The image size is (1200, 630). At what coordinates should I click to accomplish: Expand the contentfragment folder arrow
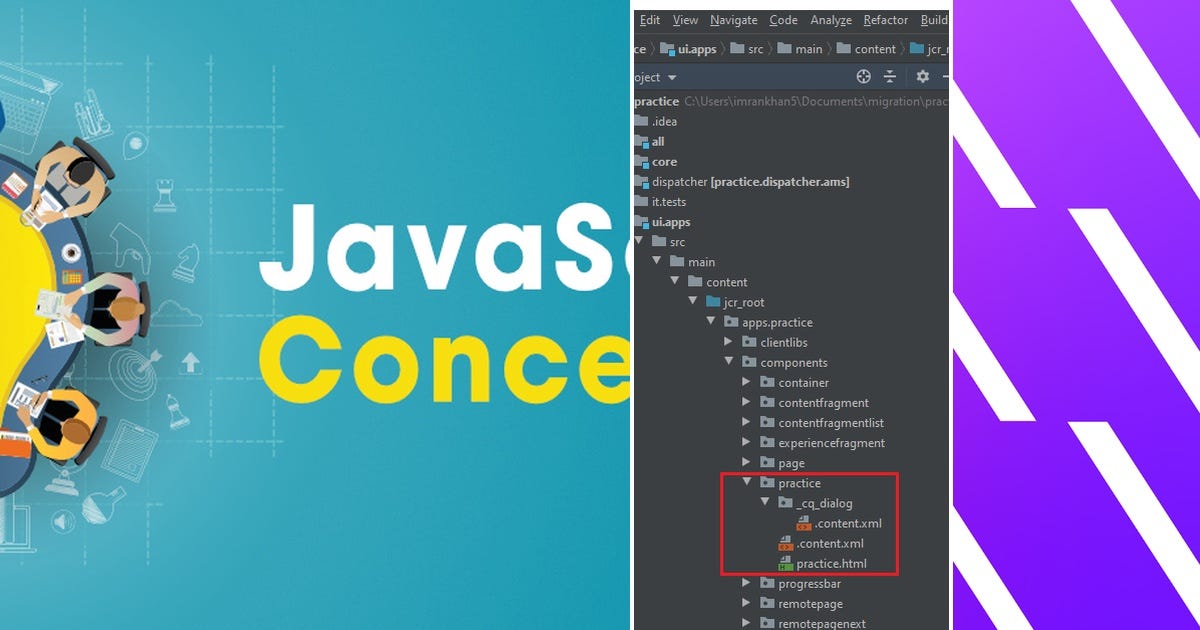tap(747, 402)
